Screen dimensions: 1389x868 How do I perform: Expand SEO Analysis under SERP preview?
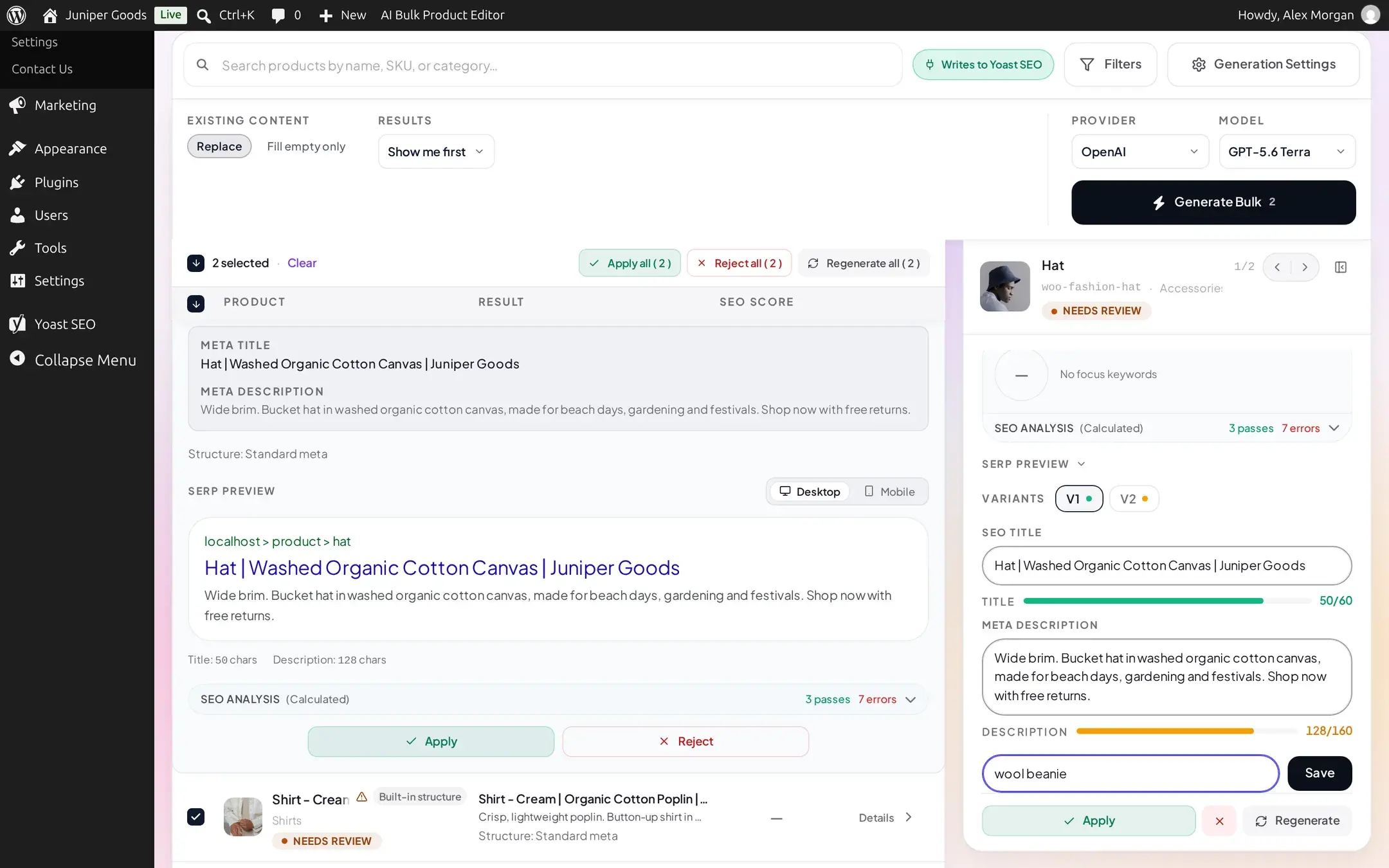tap(558, 700)
